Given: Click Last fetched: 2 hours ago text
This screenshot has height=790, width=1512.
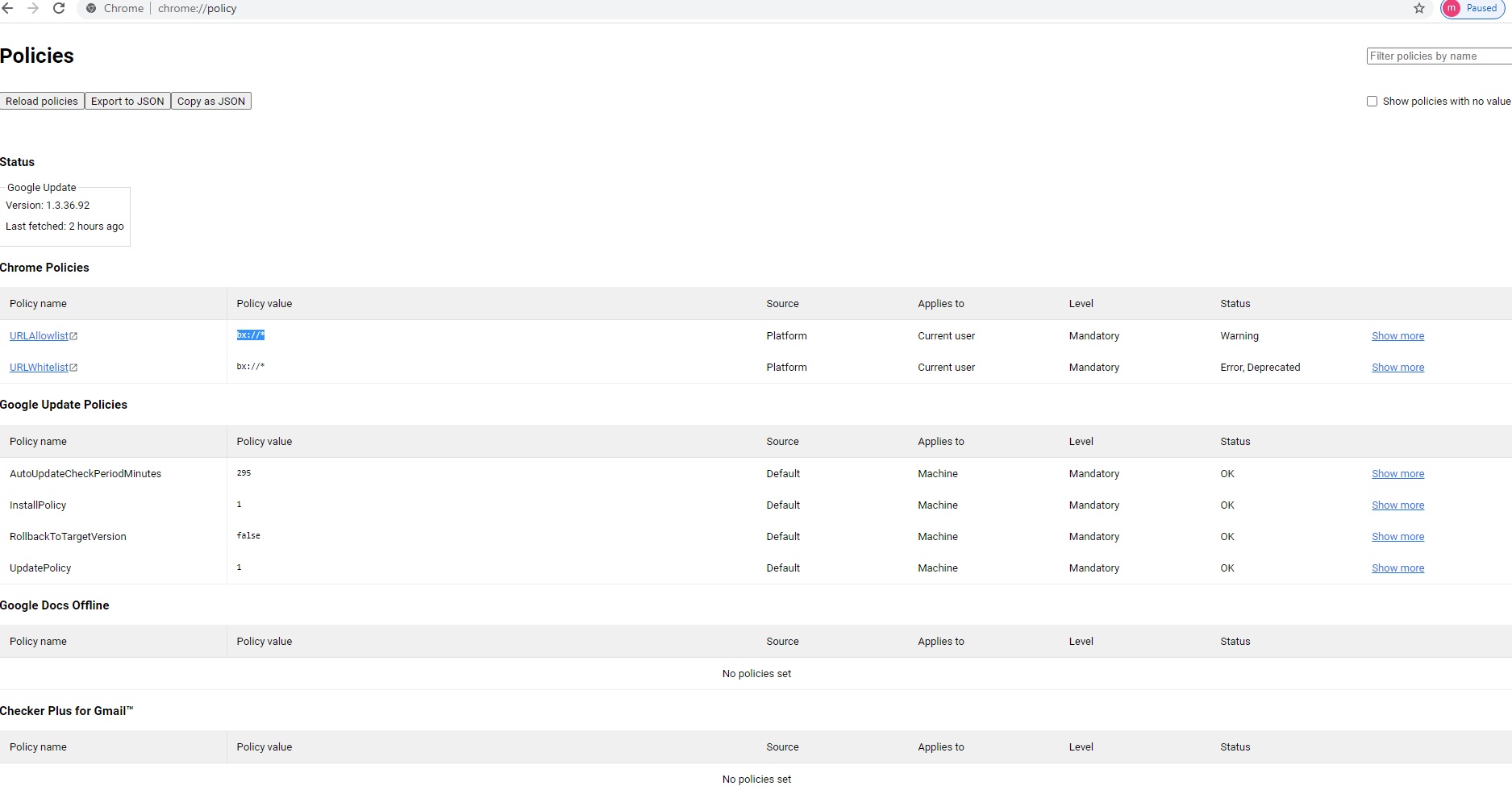Looking at the screenshot, I should 65,226.
